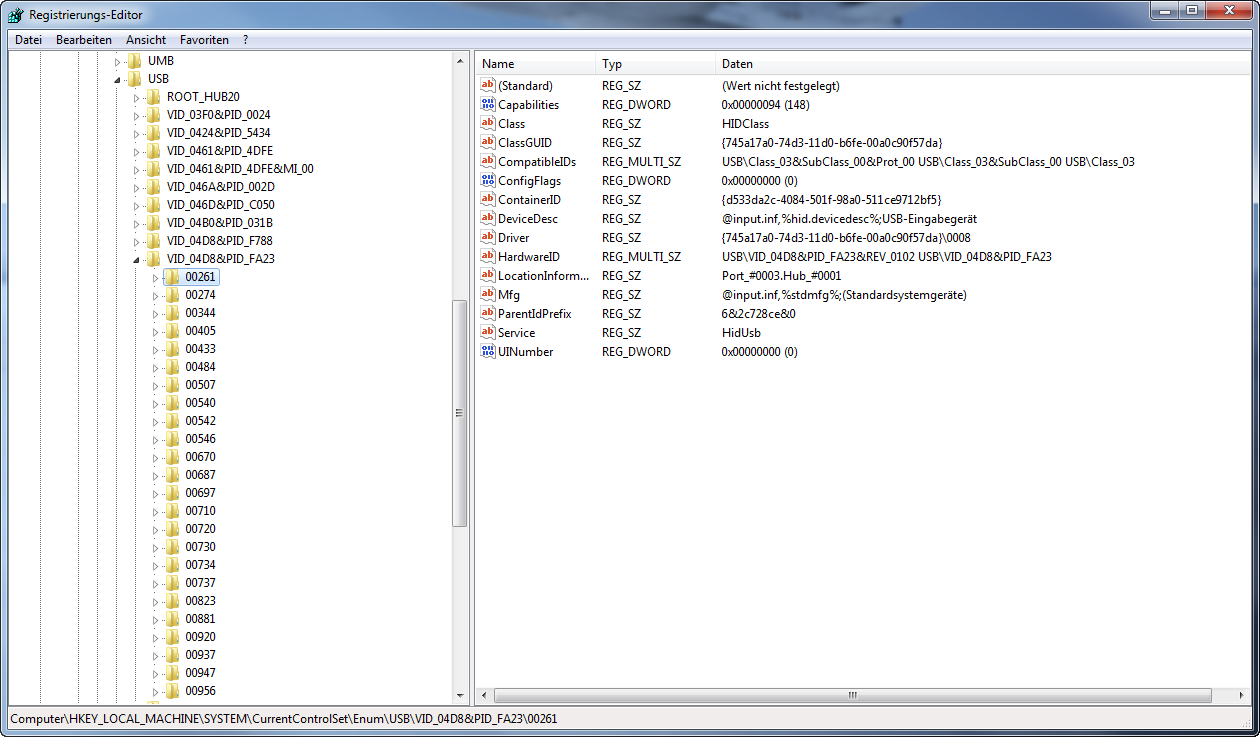The width and height of the screenshot is (1260, 737).
Task: Click folder icon of the USB key
Action: click(134, 79)
